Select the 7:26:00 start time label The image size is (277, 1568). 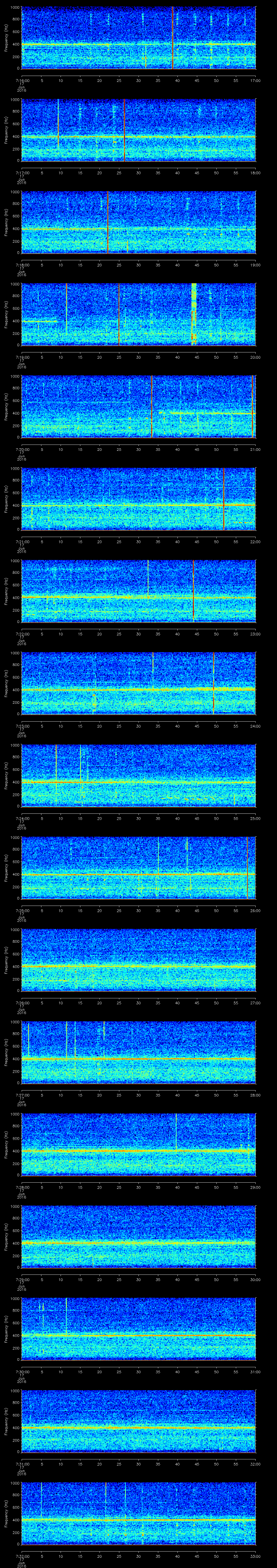pos(22,1003)
